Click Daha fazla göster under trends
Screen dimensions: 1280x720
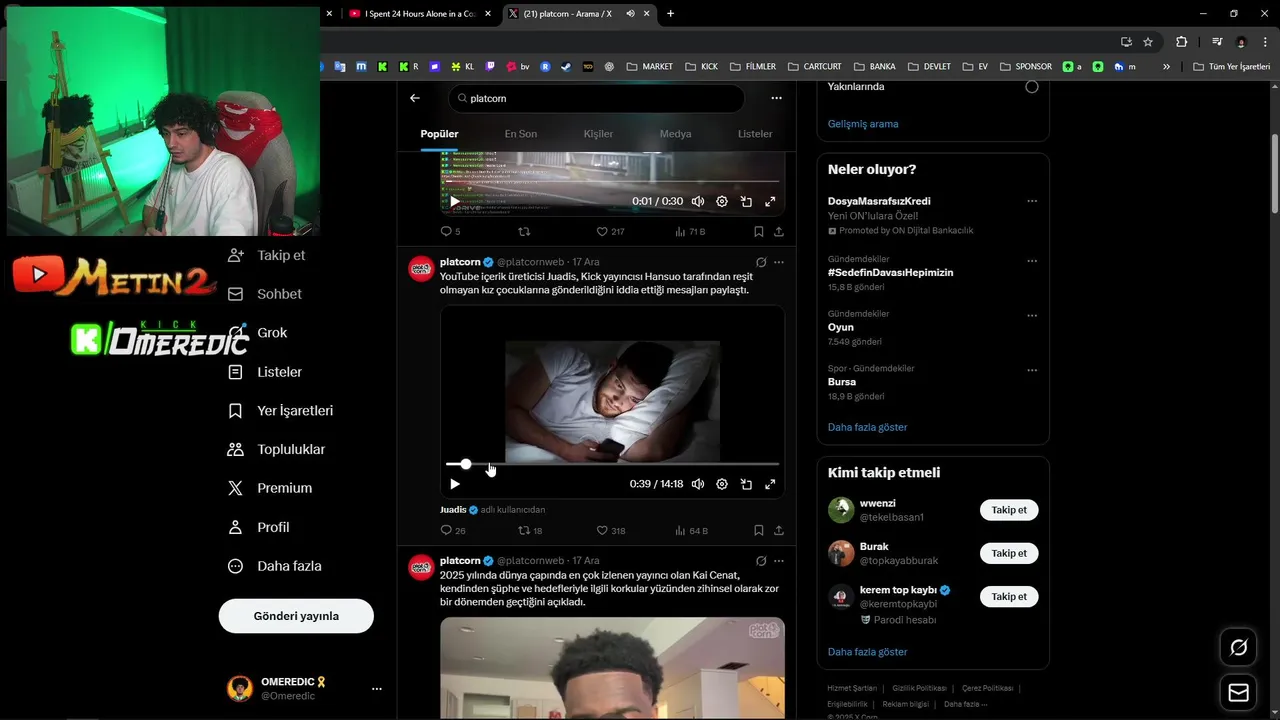point(867,427)
